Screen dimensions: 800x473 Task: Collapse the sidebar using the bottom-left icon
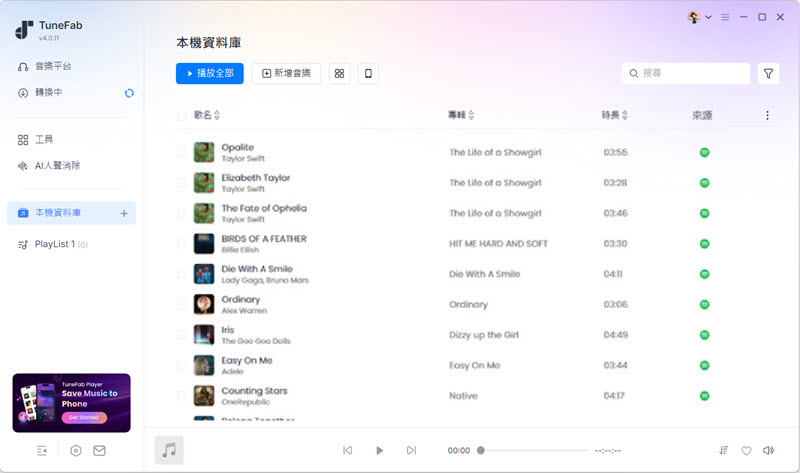pos(42,451)
